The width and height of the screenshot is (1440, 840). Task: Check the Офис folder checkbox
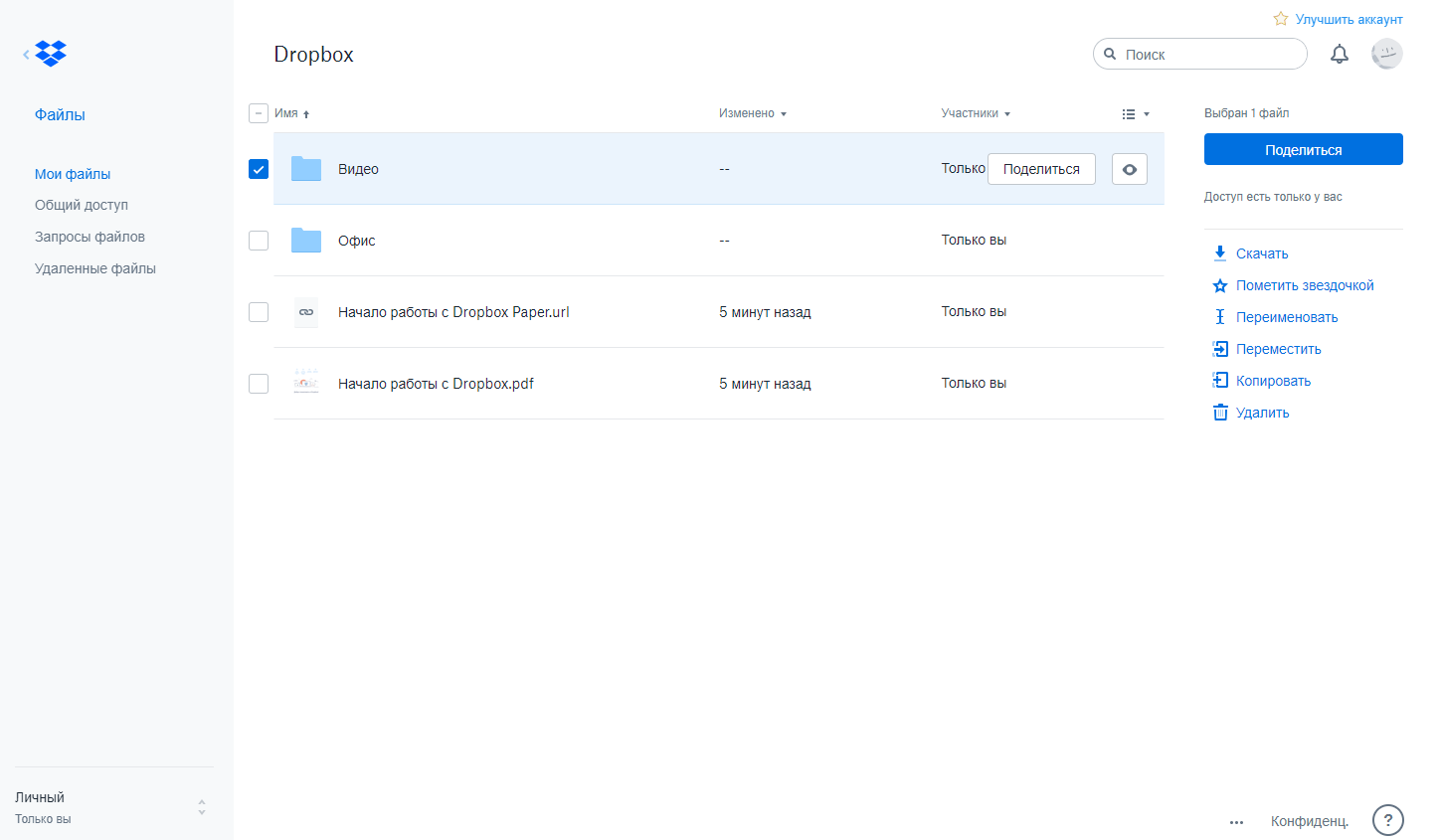[x=259, y=241]
